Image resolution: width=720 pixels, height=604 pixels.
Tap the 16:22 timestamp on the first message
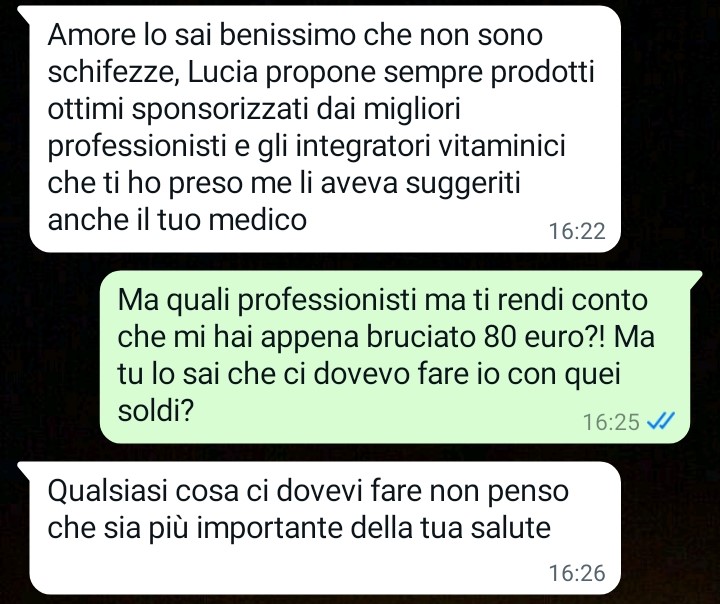577,231
